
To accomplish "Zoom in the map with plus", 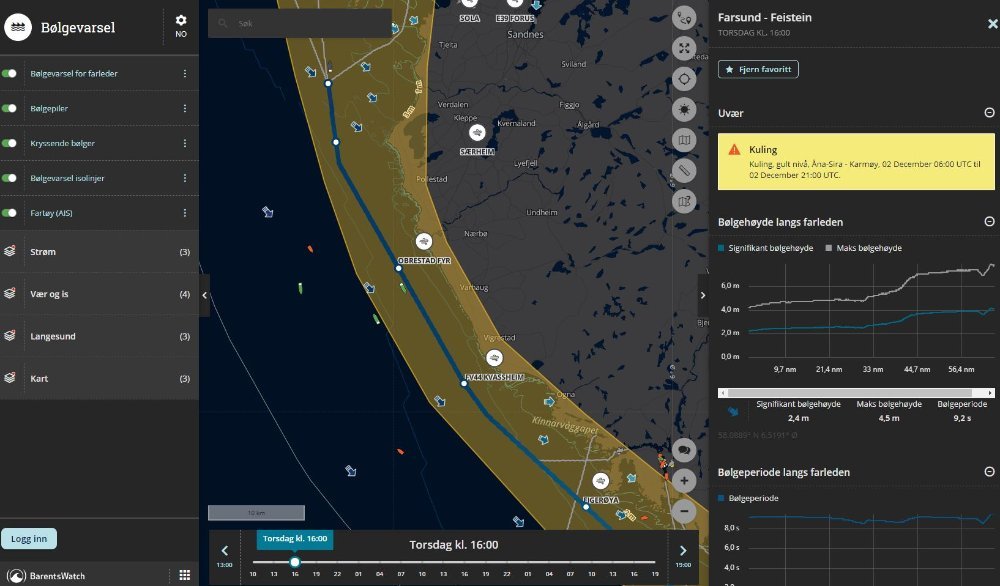I will click(684, 481).
